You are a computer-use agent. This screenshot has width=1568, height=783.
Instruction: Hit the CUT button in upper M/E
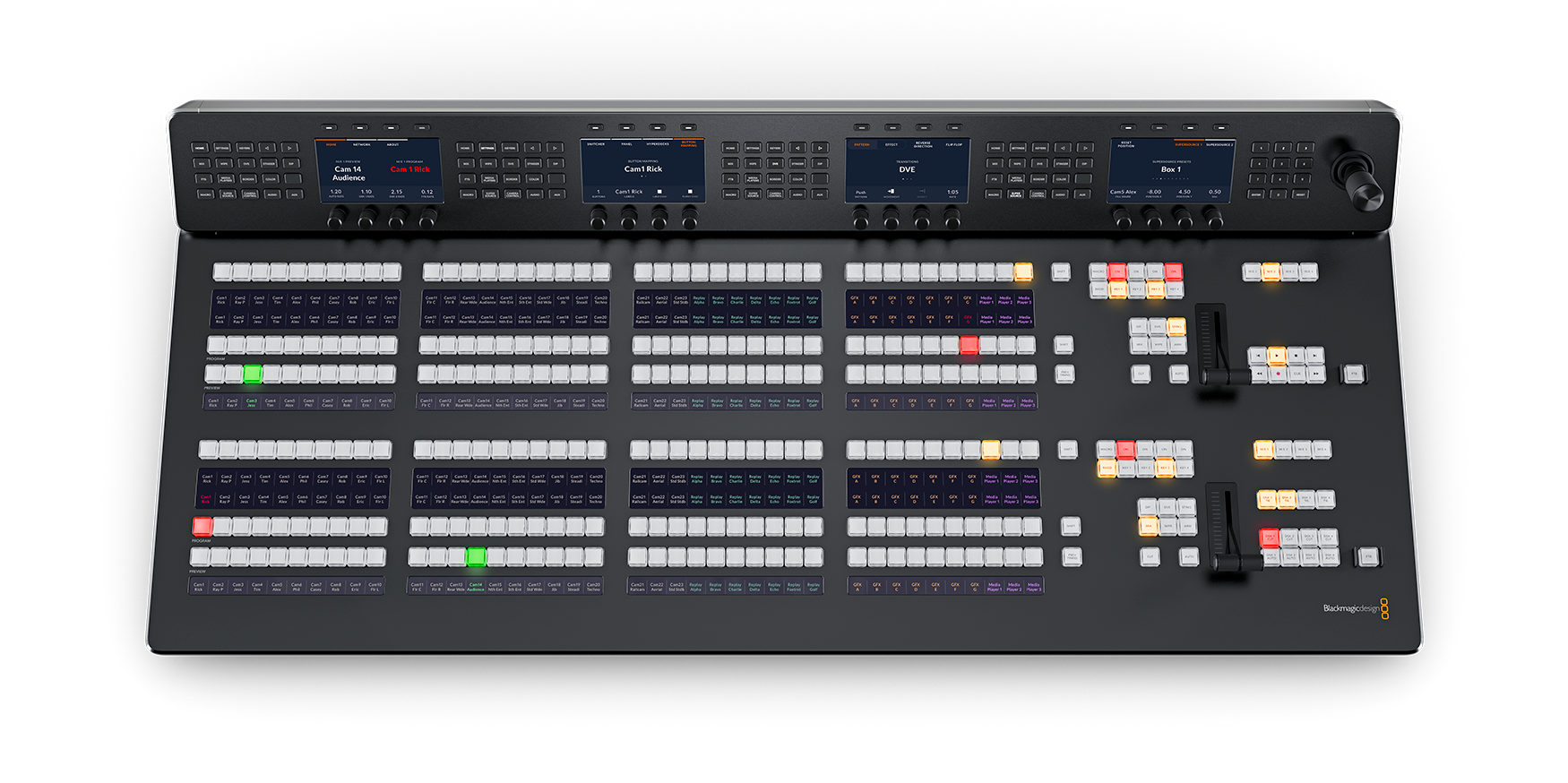pos(1141,374)
